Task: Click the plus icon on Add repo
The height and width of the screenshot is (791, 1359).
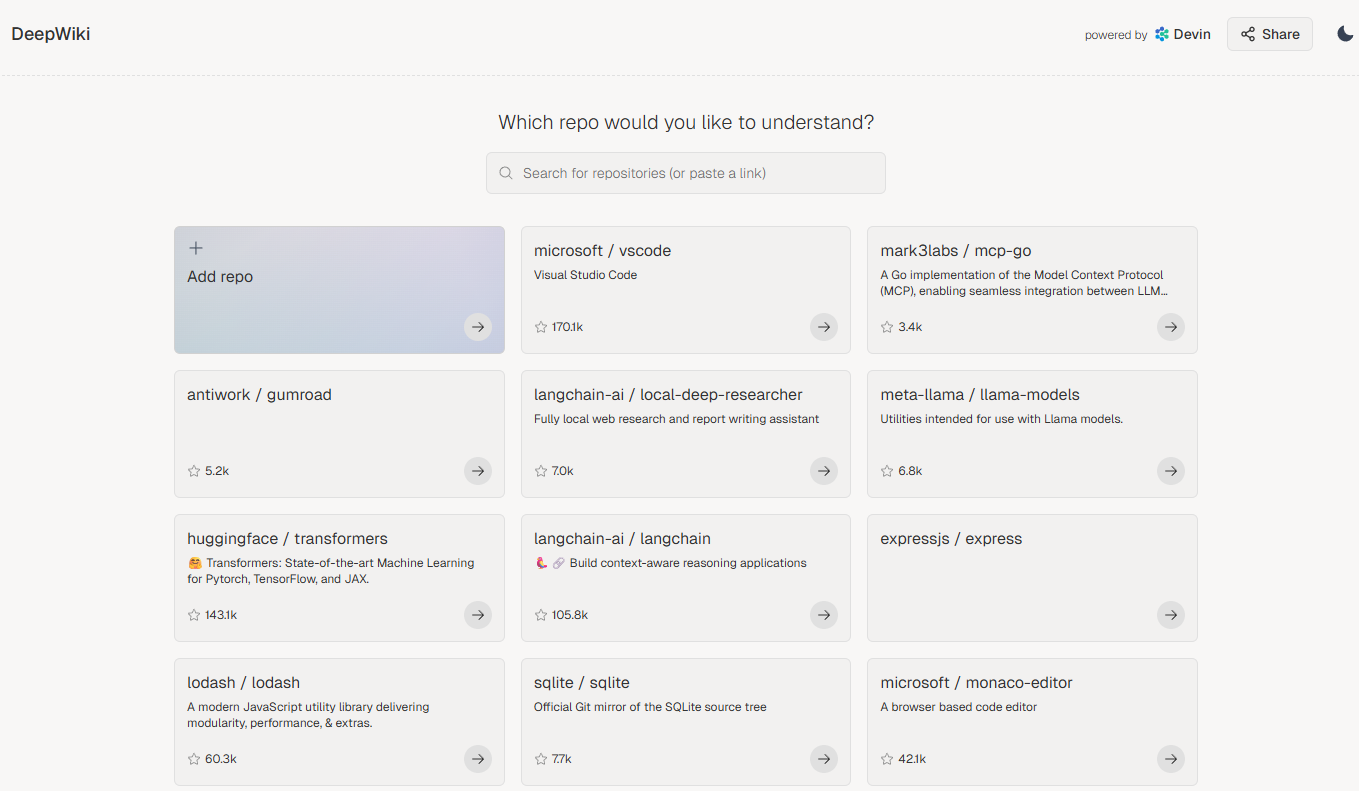Action: pyautogui.click(x=196, y=248)
